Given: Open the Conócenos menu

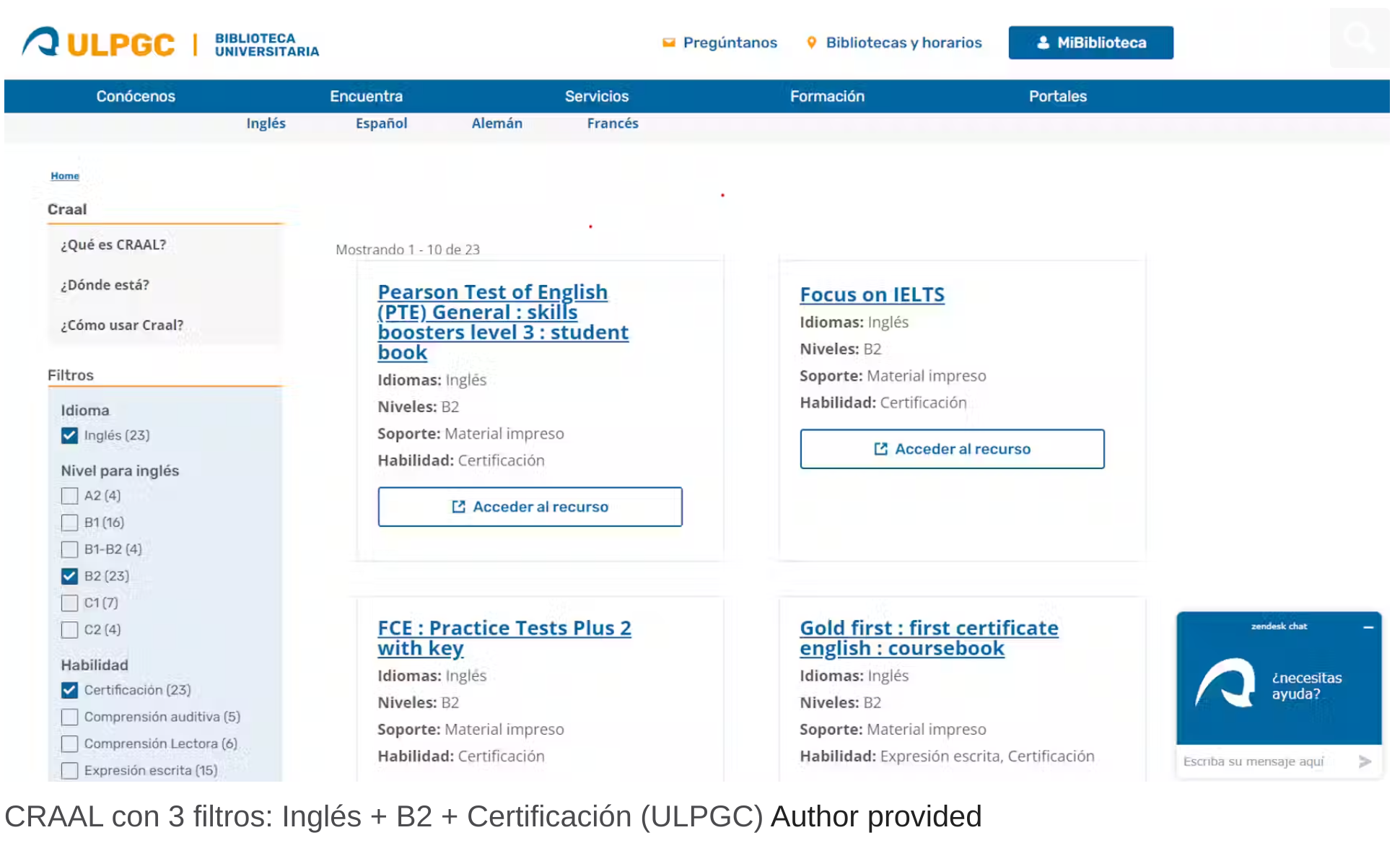Looking at the screenshot, I should (136, 96).
